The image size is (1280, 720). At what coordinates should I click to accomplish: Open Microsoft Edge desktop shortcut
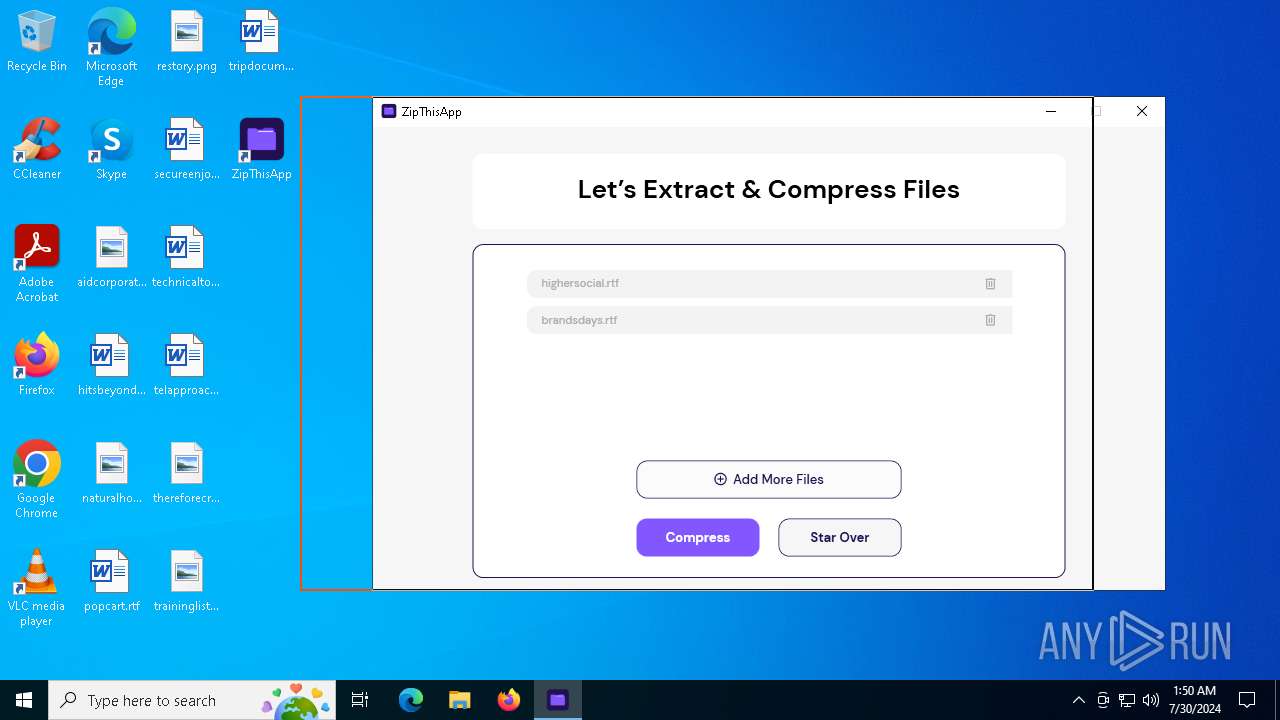tap(111, 48)
